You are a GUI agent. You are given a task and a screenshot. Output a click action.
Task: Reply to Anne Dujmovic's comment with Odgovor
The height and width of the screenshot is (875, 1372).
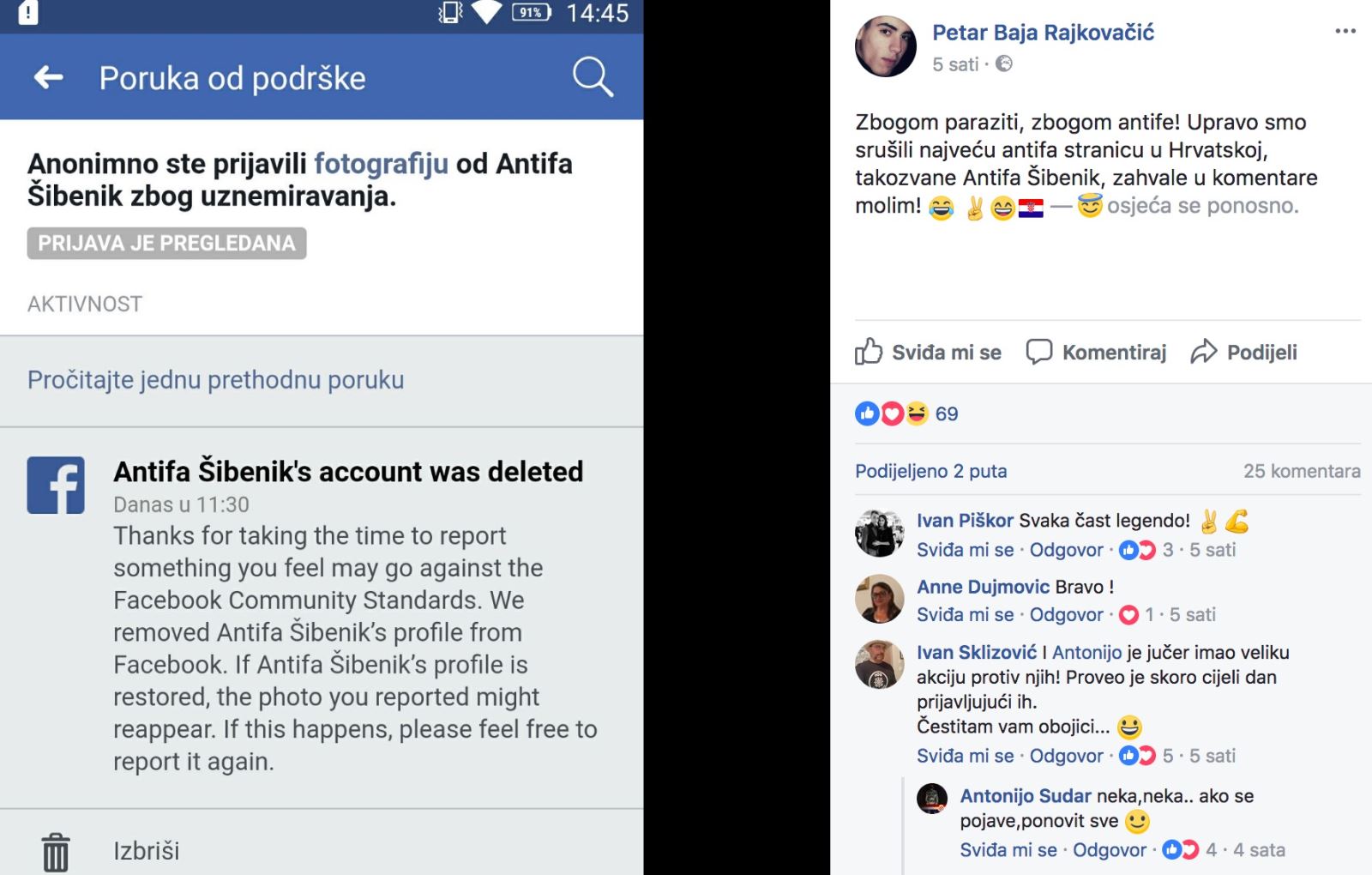click(1066, 614)
